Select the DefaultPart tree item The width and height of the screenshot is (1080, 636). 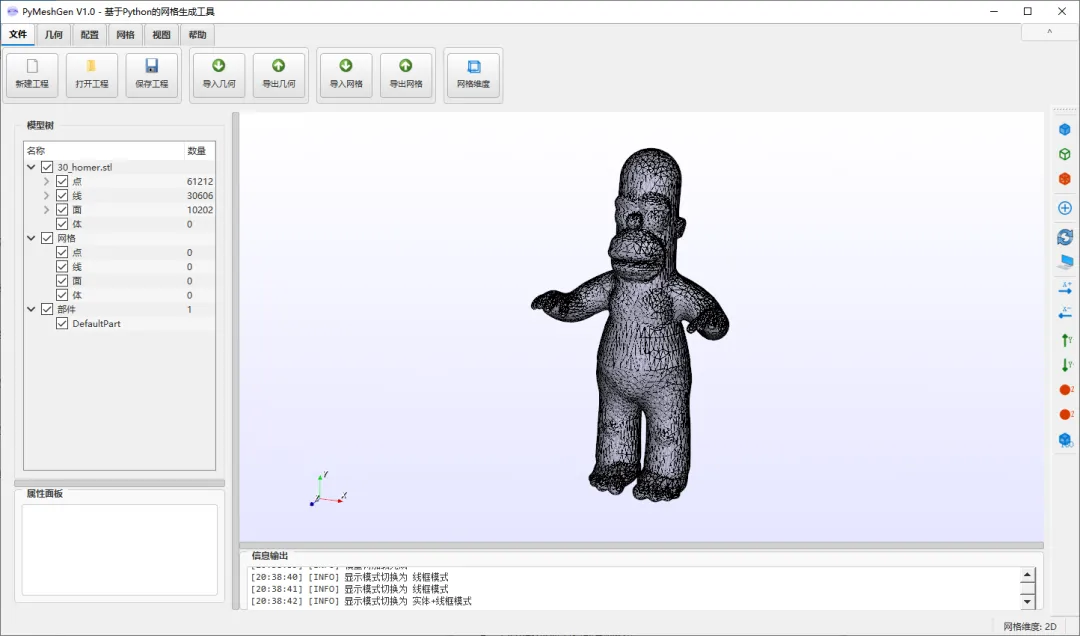point(96,323)
